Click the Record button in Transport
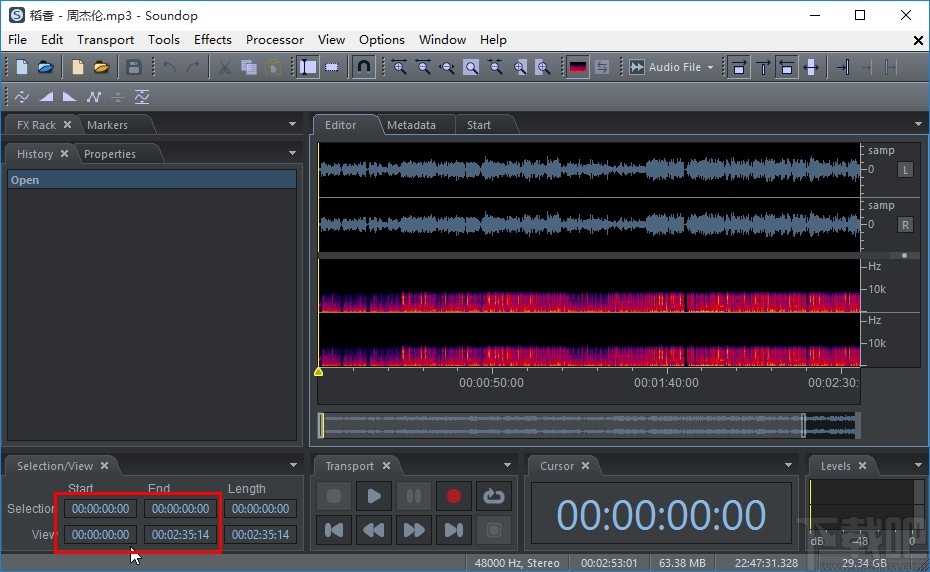930x572 pixels. tap(454, 496)
